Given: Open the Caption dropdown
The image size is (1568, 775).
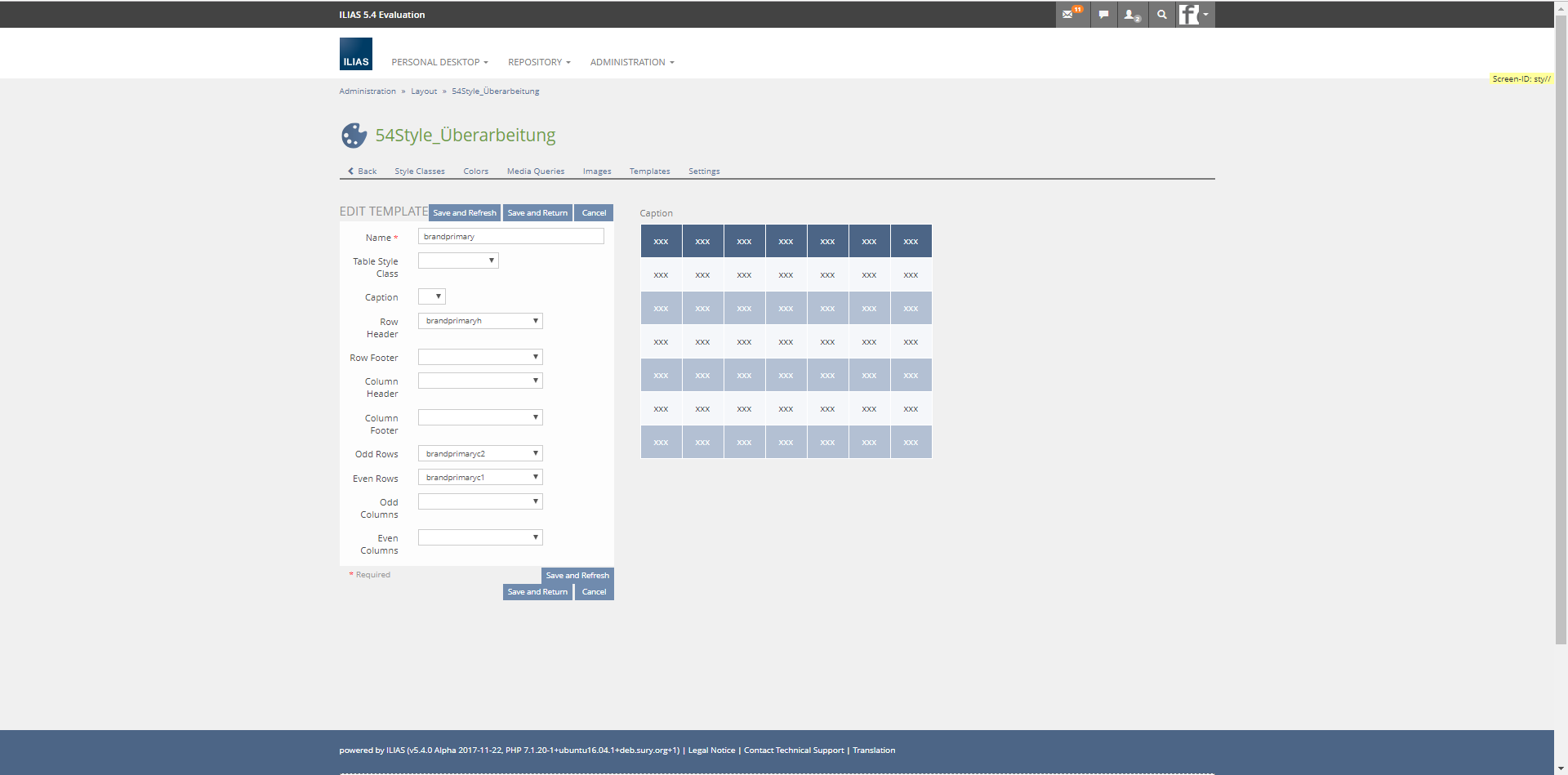Looking at the screenshot, I should click(x=431, y=296).
